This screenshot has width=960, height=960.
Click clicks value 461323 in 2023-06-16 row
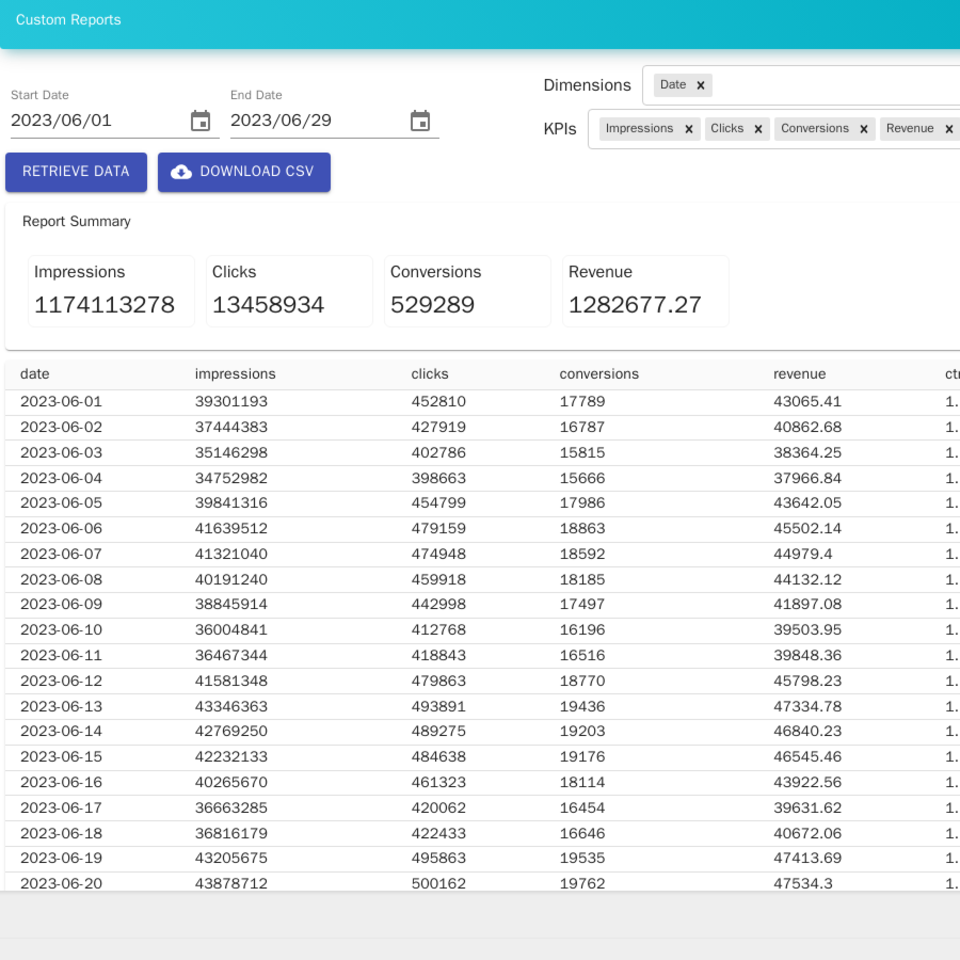coord(438,782)
